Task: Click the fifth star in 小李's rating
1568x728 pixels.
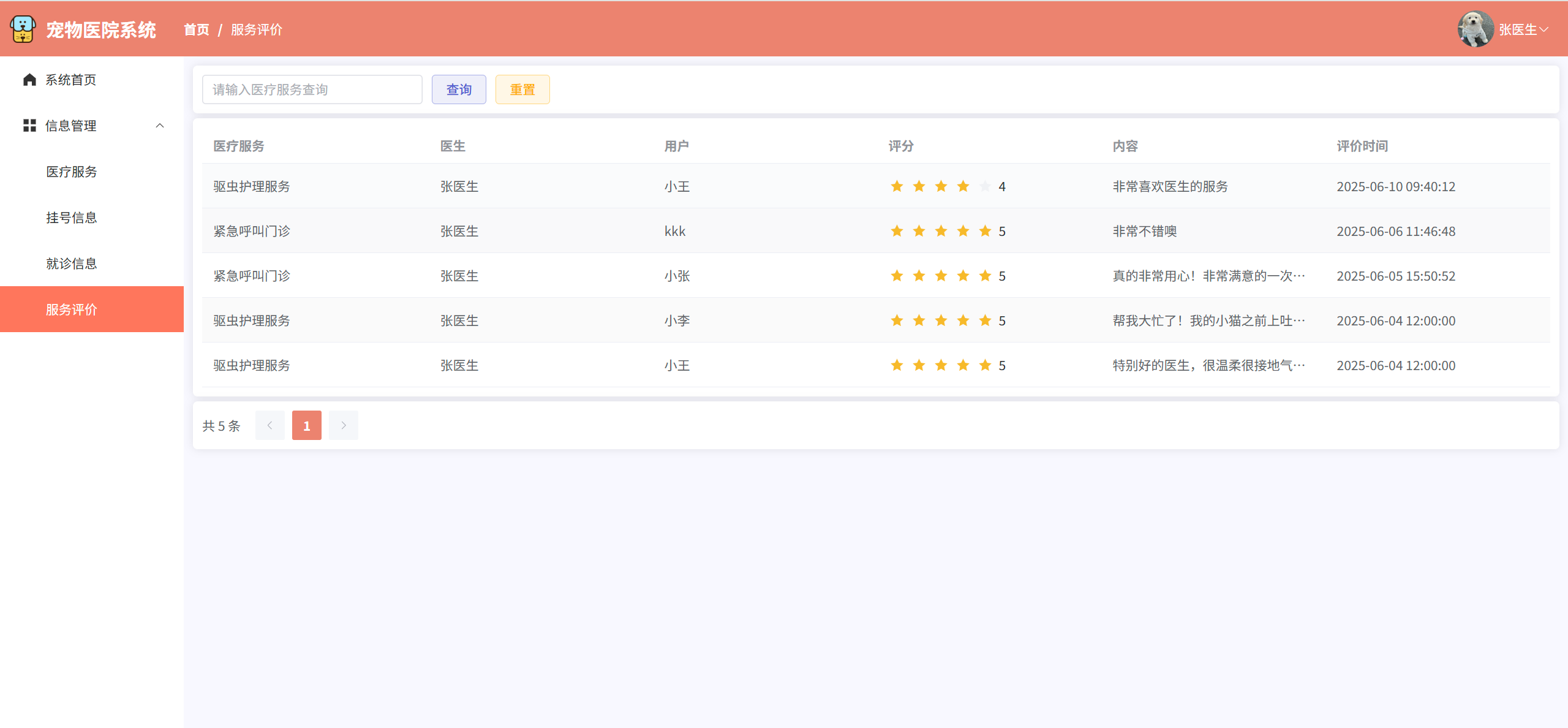Action: 985,320
